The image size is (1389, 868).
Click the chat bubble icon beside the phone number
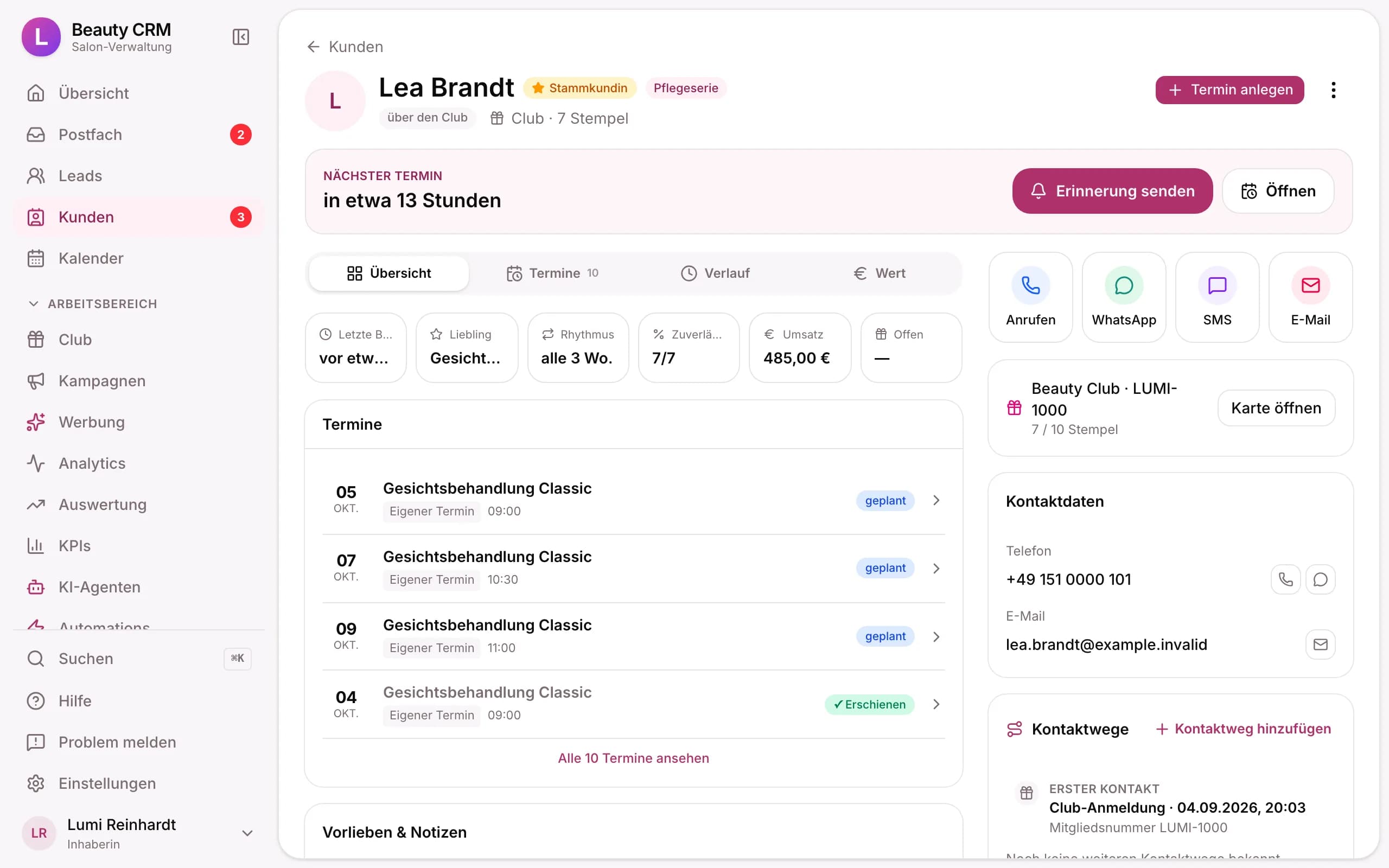[1320, 580]
